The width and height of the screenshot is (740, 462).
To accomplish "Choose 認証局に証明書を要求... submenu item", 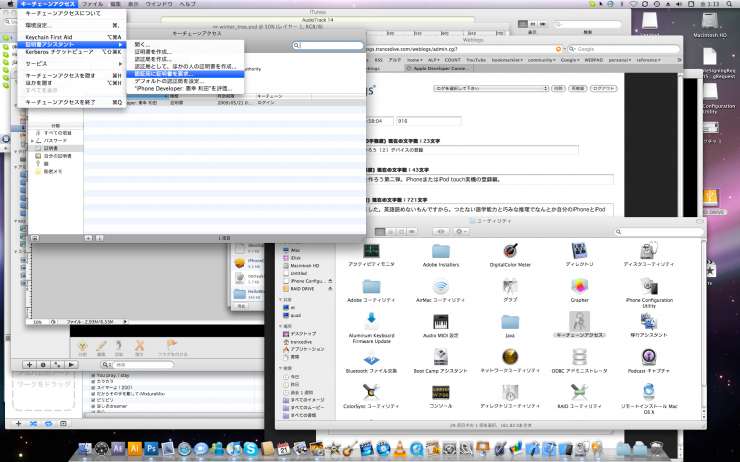I will point(185,74).
